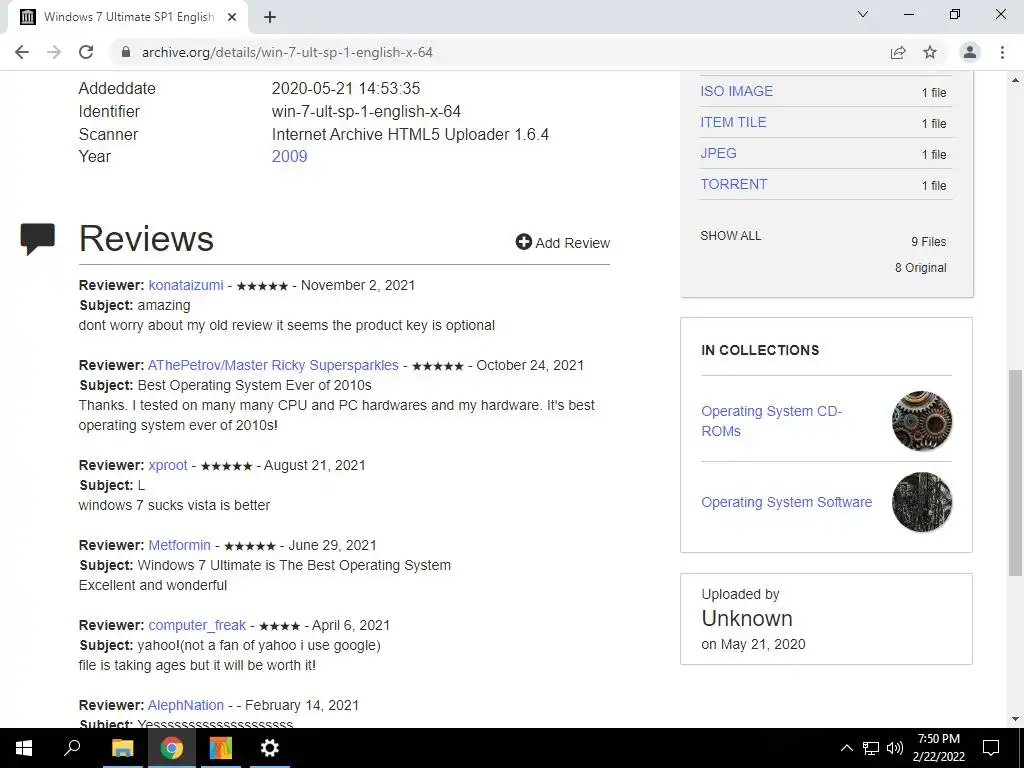The image size is (1024, 768).
Task: Open reviewer konataizumi's profile
Action: [x=186, y=285]
